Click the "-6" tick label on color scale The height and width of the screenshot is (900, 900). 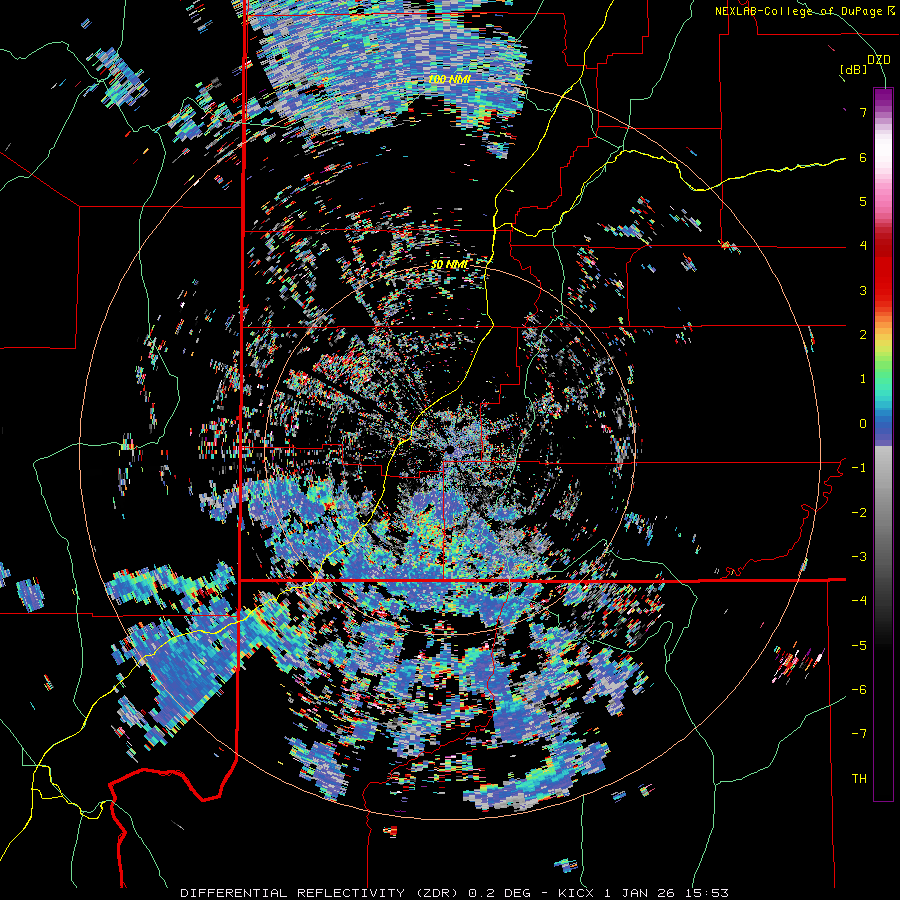pyautogui.click(x=859, y=690)
